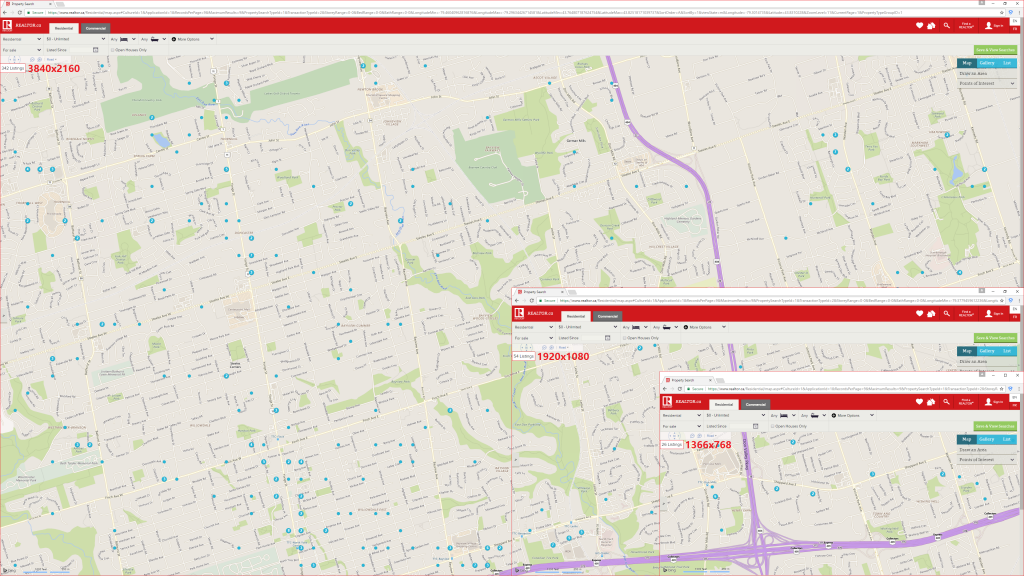This screenshot has width=1024, height=576.
Task: Reload the page in front small browser window
Action: (x=680, y=389)
